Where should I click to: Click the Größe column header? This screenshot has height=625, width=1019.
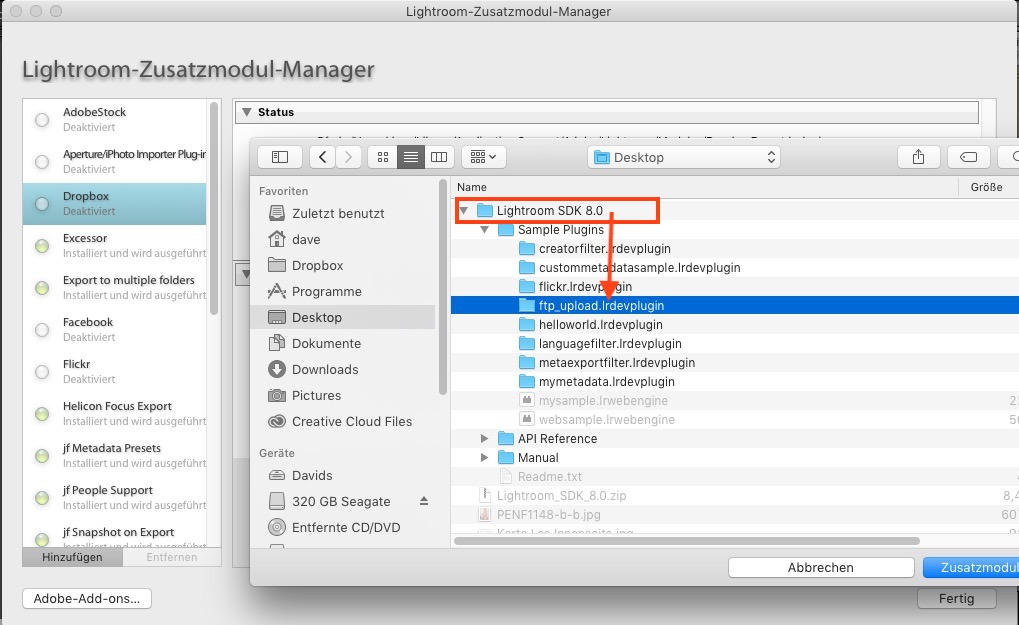point(989,187)
